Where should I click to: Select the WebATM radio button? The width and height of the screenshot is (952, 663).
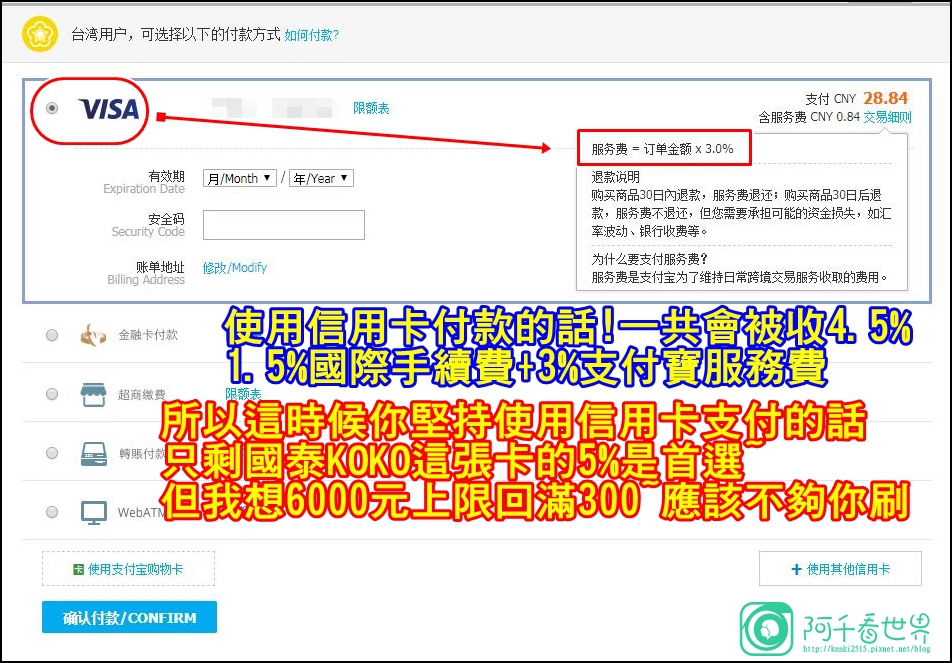(52, 512)
